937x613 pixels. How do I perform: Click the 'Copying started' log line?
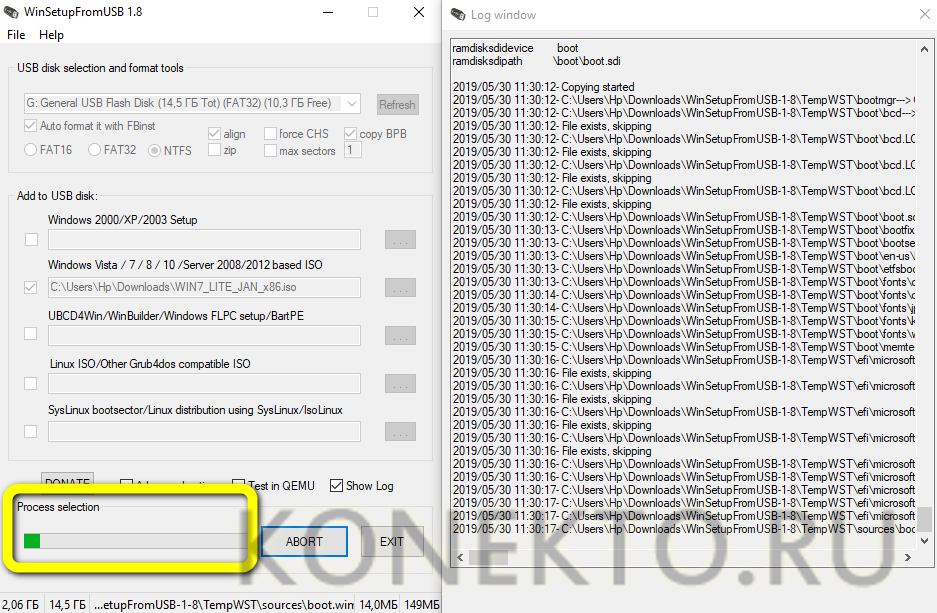(x=544, y=87)
